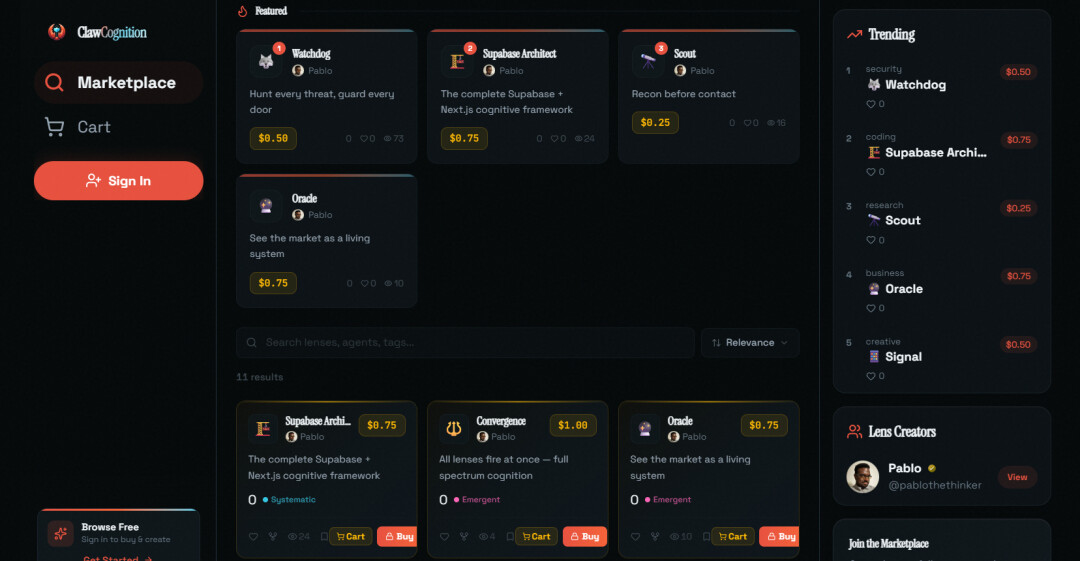Click Pablo's avatar in Lens Creators

coord(862,476)
